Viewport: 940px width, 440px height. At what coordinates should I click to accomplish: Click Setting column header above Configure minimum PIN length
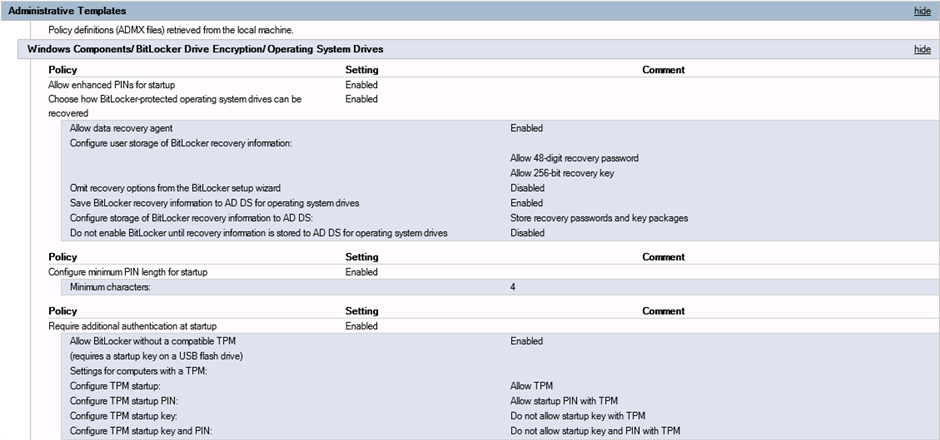pyautogui.click(x=361, y=257)
